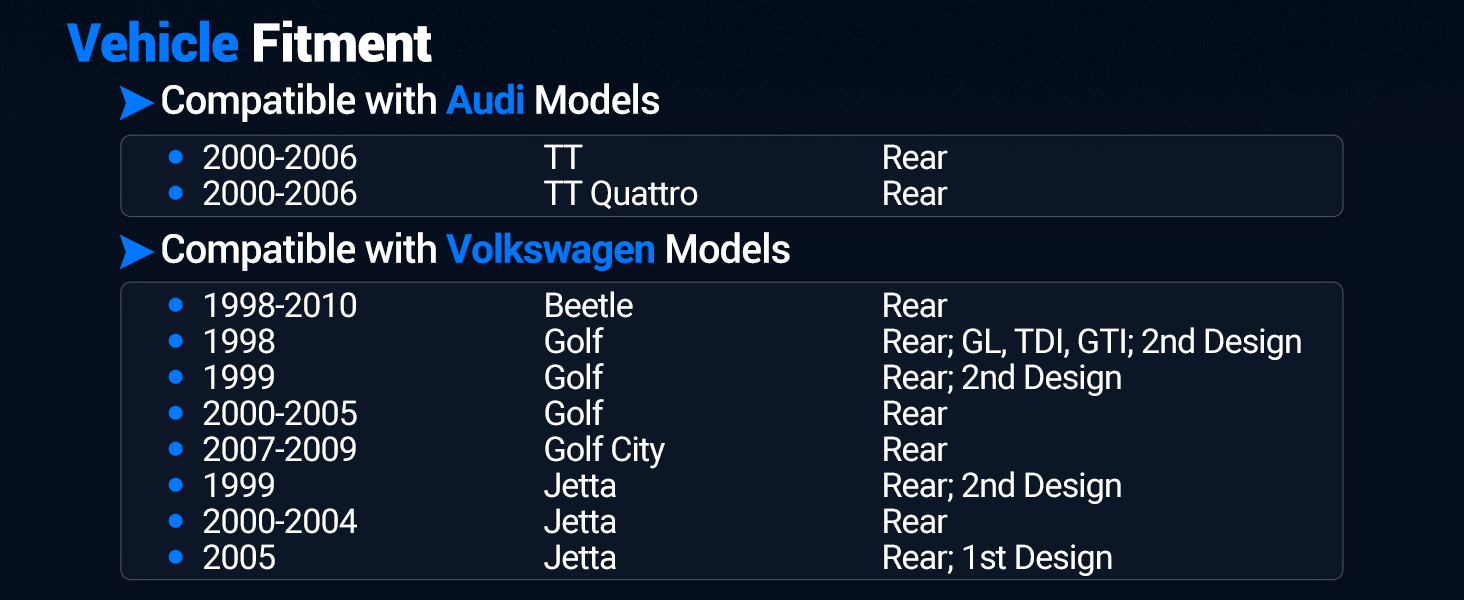Click the blue Audi word in heading
The width and height of the screenshot is (1464, 600).
coord(485,101)
